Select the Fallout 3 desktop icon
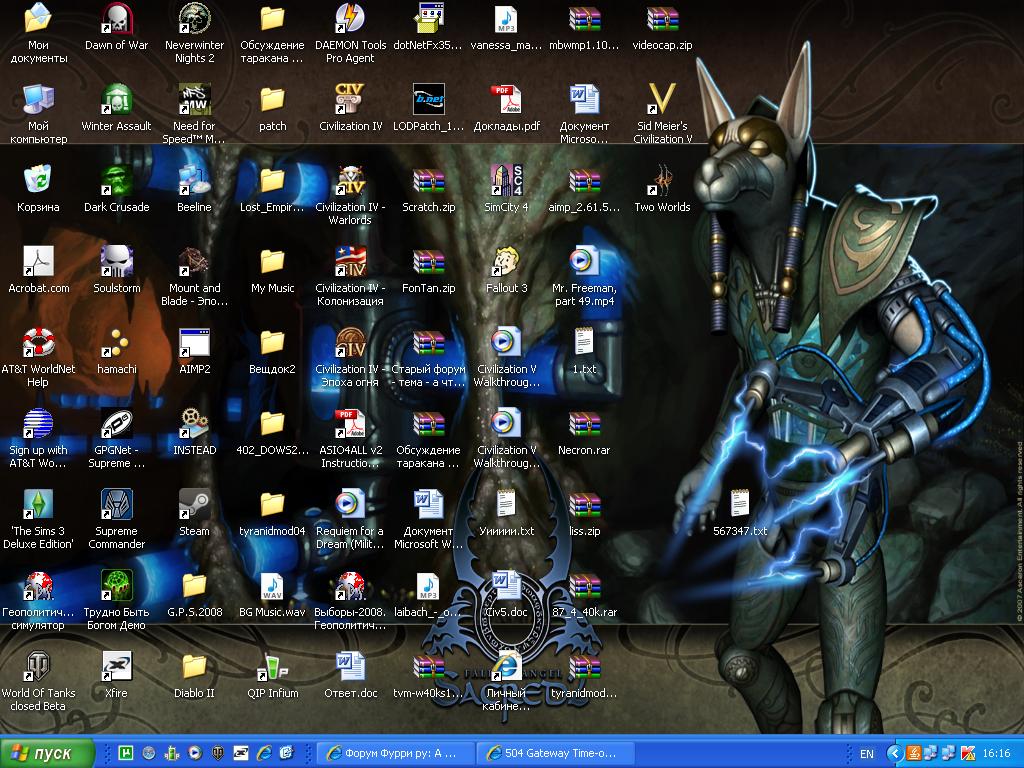 [506, 262]
